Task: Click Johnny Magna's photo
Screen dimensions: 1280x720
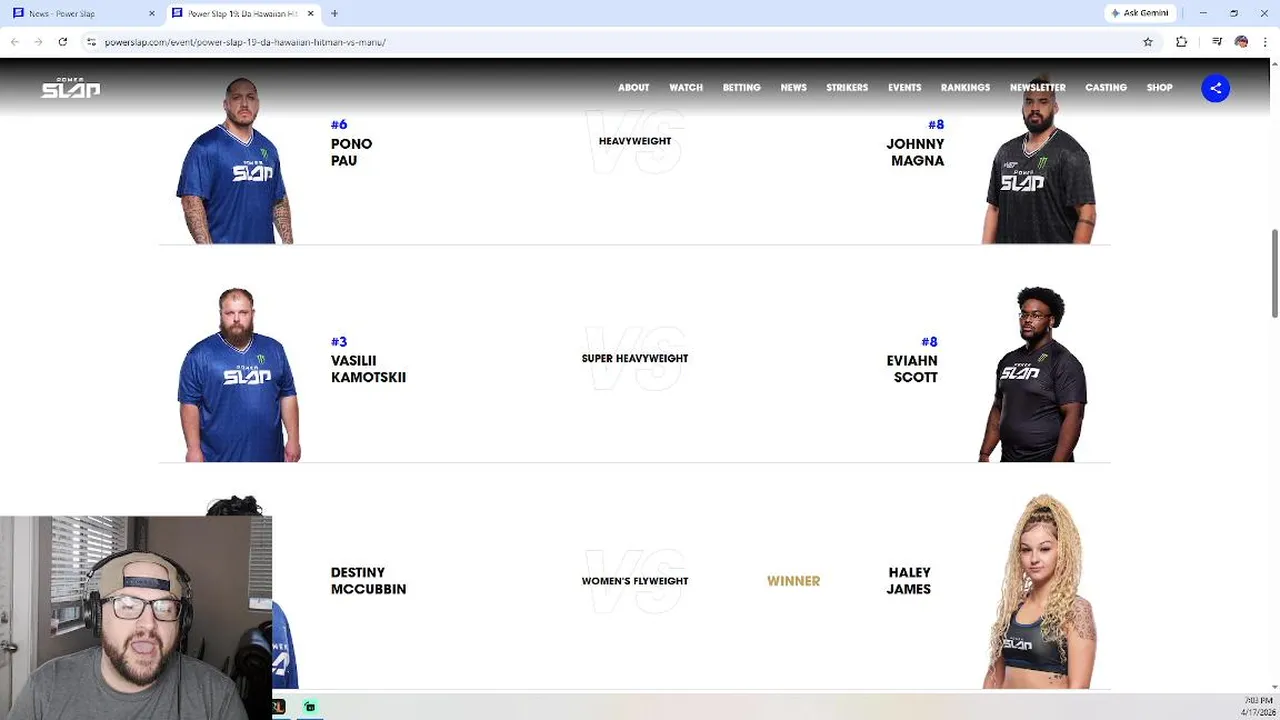Action: click(1040, 160)
